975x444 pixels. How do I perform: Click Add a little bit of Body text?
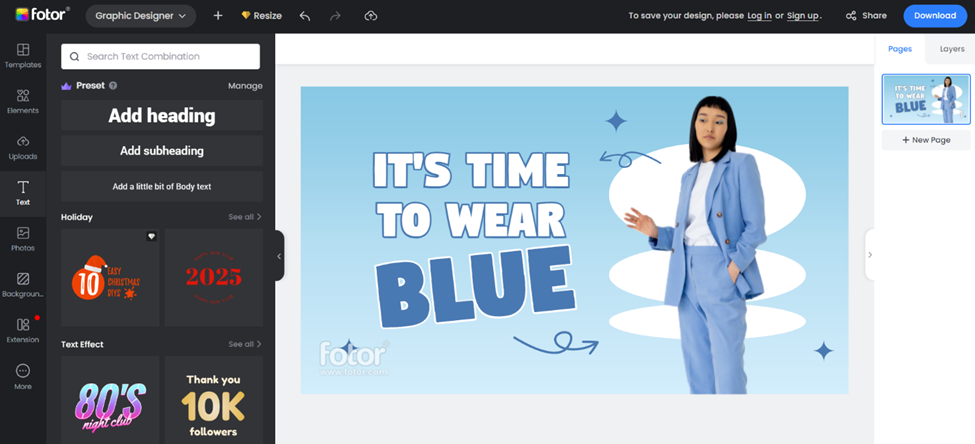tap(162, 187)
